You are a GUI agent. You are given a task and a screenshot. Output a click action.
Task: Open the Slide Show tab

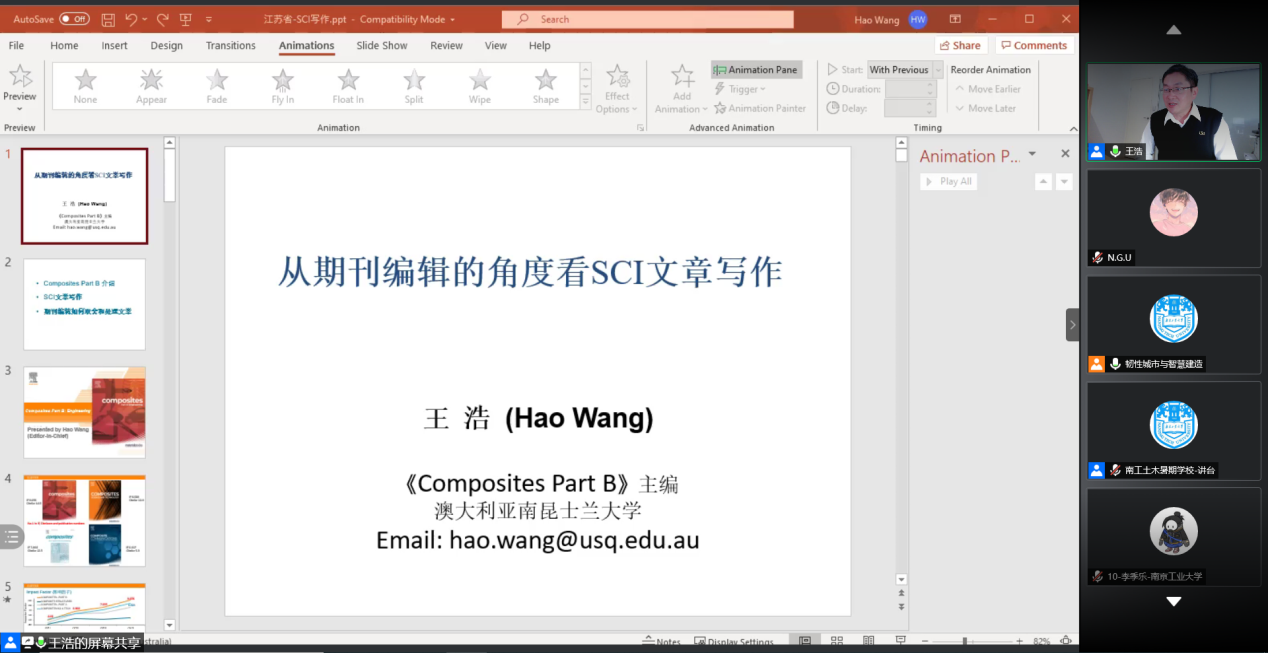(x=382, y=45)
